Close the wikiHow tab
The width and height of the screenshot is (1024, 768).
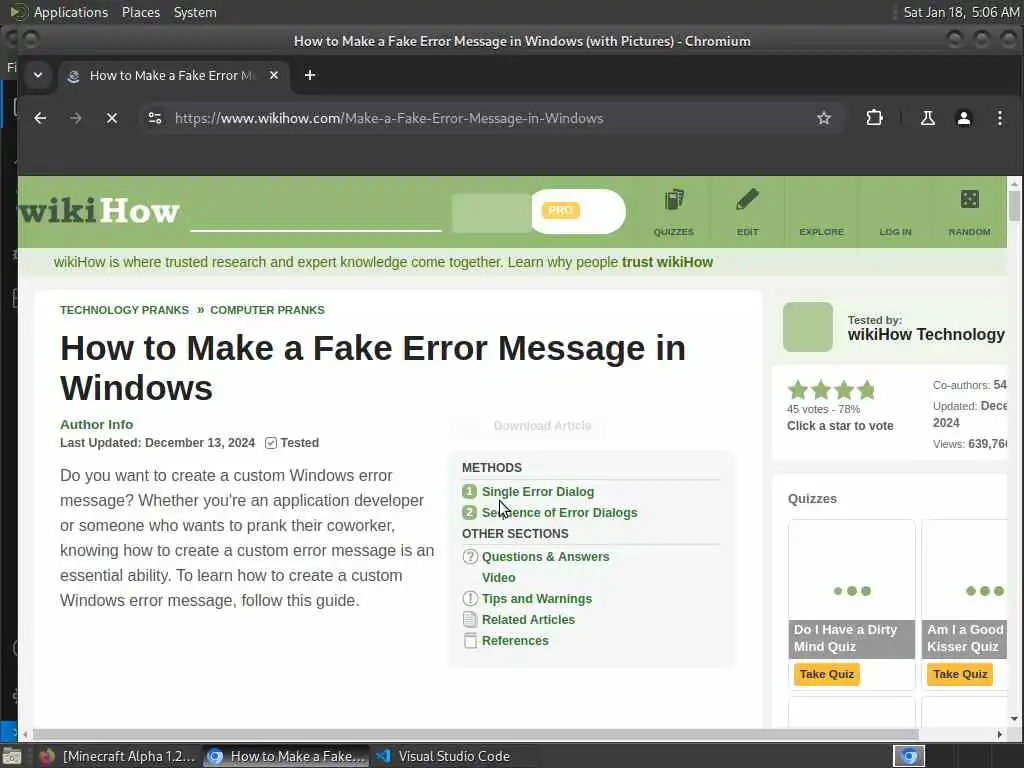(274, 75)
